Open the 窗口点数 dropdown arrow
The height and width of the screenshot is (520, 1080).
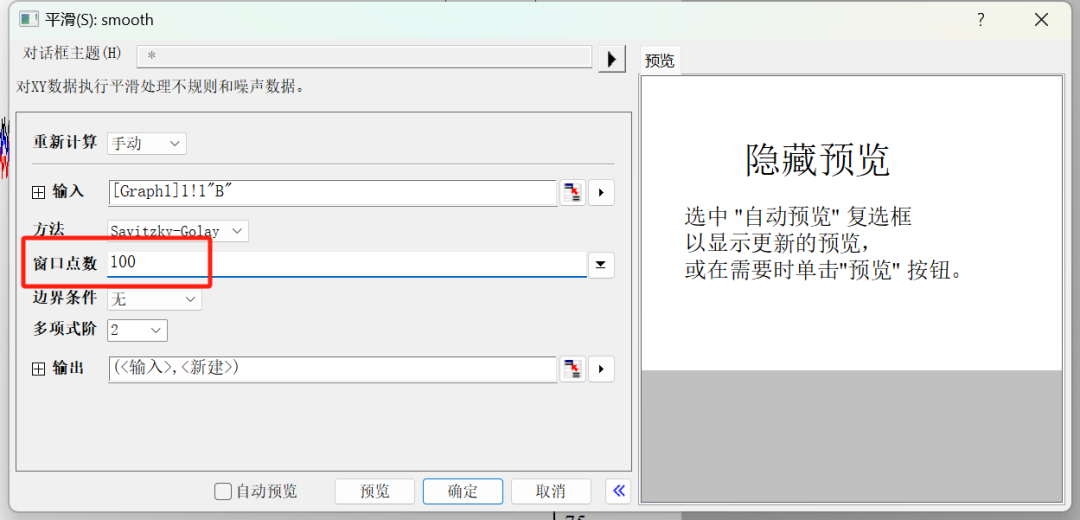pyautogui.click(x=601, y=265)
